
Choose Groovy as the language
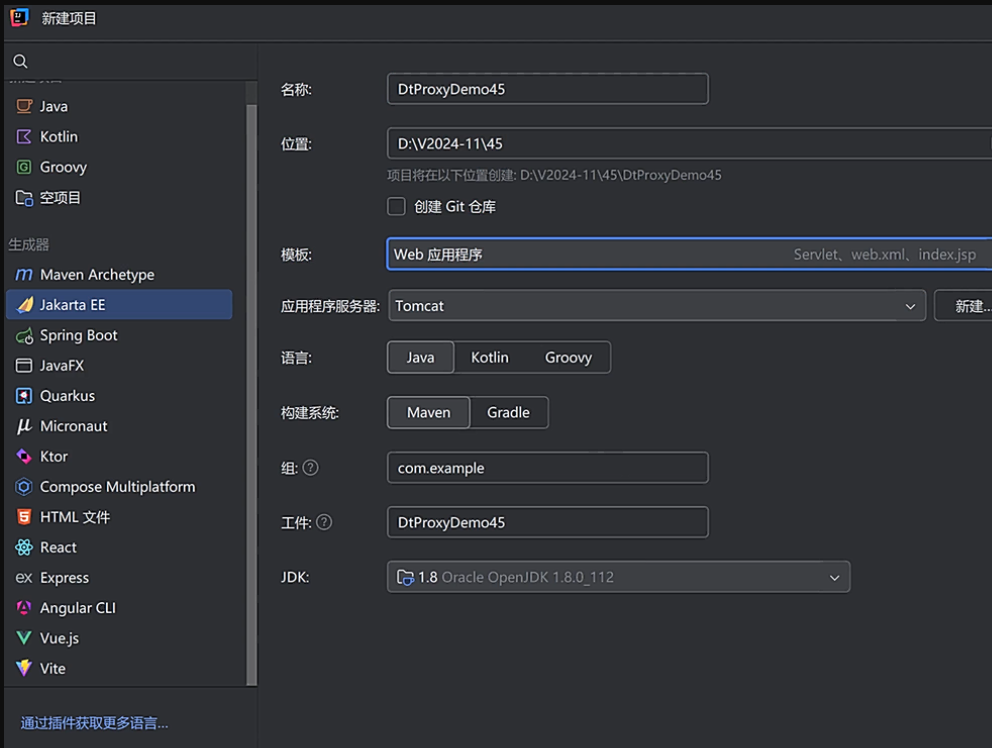[568, 358]
